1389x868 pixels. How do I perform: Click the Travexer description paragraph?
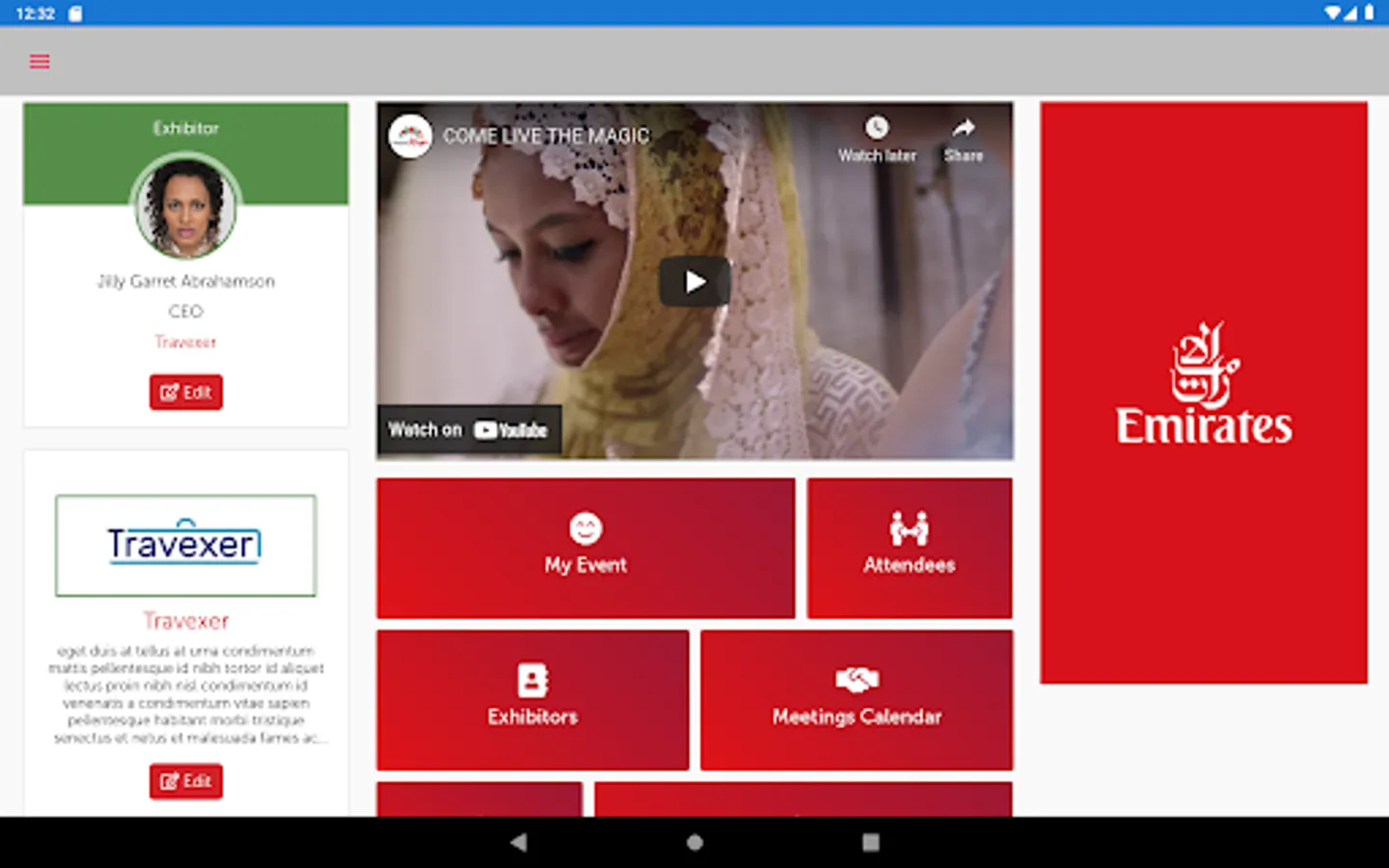(x=186, y=694)
